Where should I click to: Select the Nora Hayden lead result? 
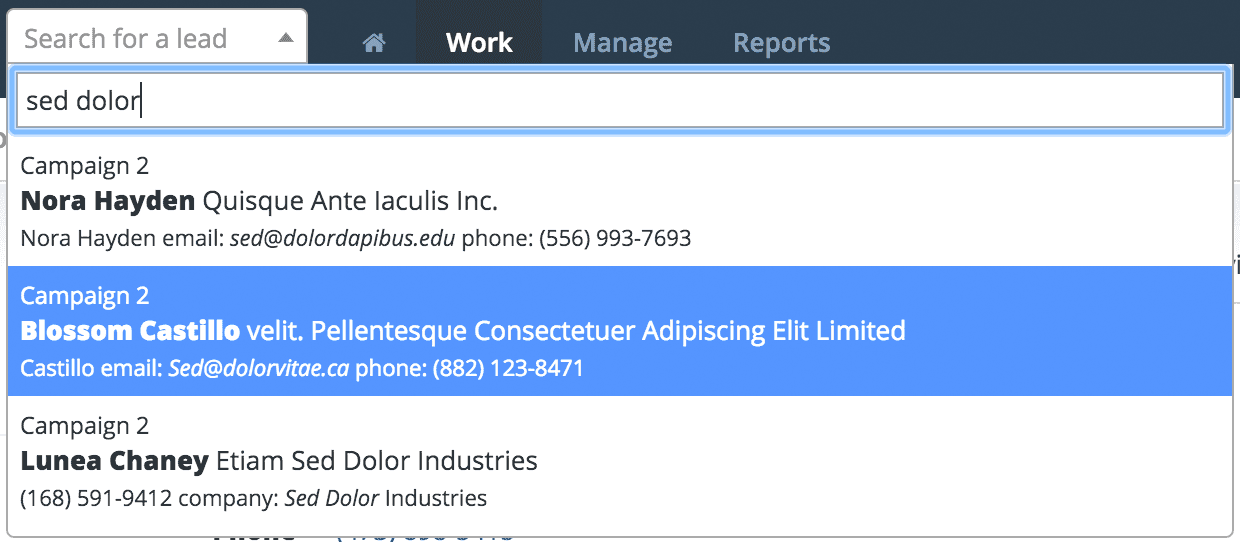pyautogui.click(x=620, y=201)
